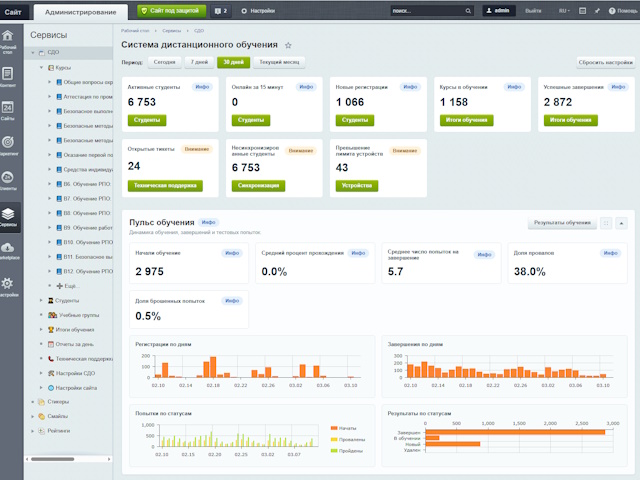The width and height of the screenshot is (640, 480).
Task: Click the pin icon in top bar
Action: click(x=597, y=11)
